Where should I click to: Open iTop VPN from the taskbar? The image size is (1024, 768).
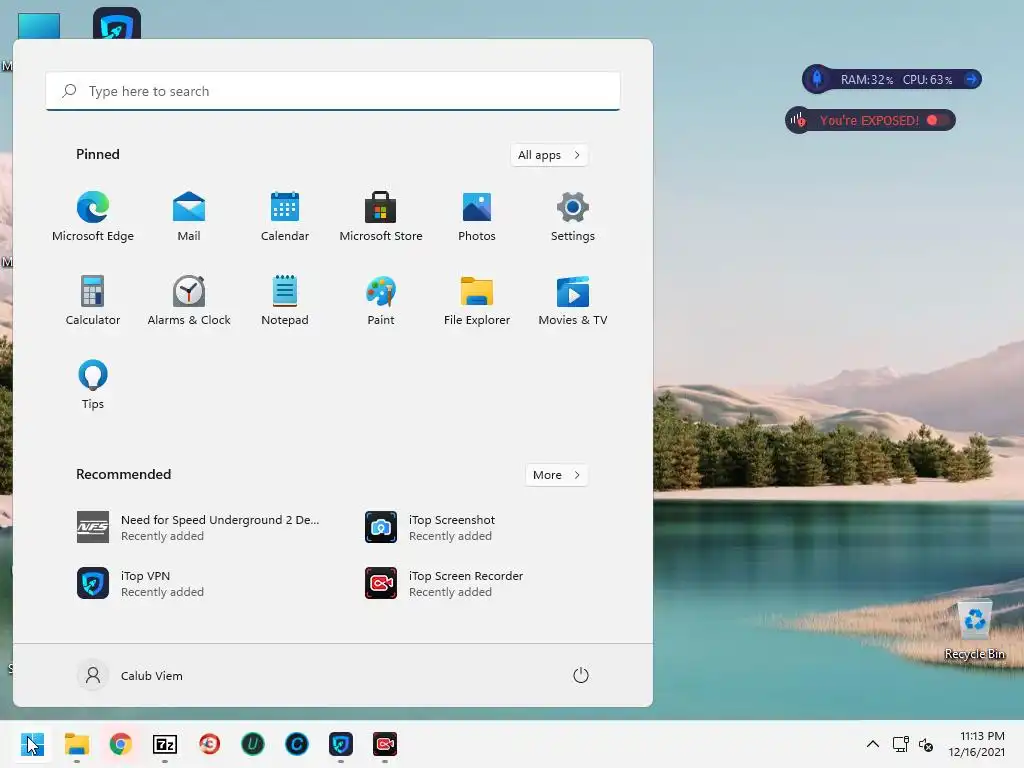click(x=341, y=744)
